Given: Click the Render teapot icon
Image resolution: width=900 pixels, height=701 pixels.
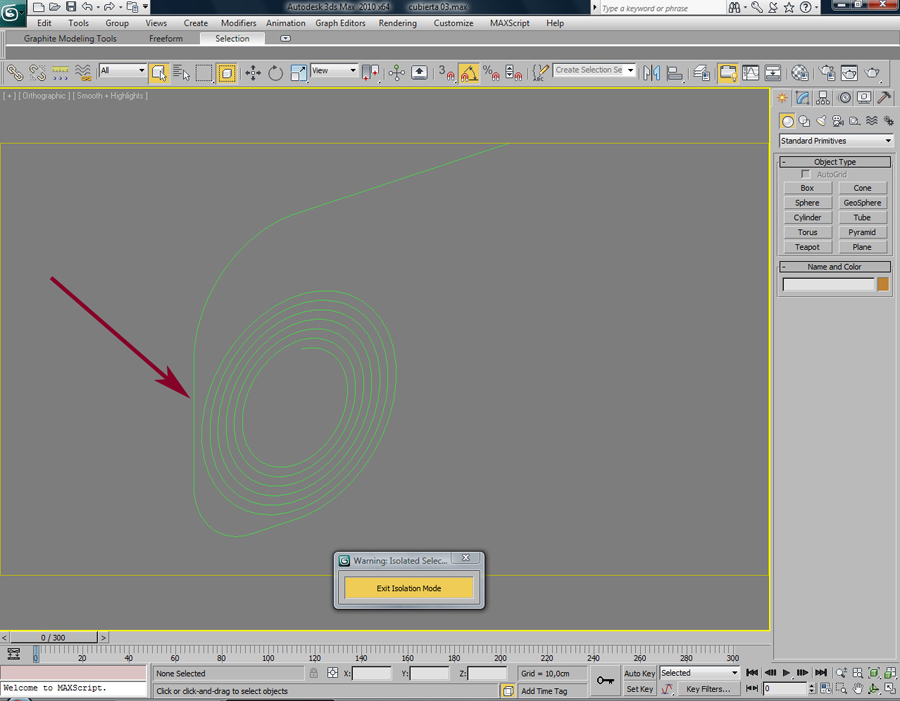Looking at the screenshot, I should [x=872, y=73].
